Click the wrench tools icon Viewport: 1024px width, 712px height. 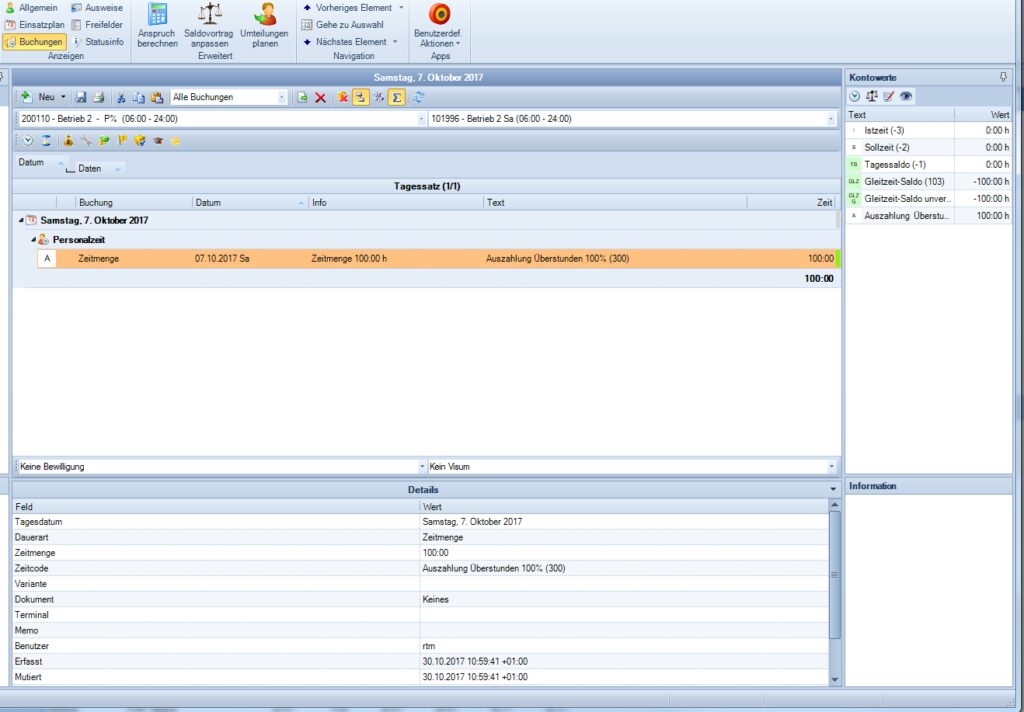(86, 140)
